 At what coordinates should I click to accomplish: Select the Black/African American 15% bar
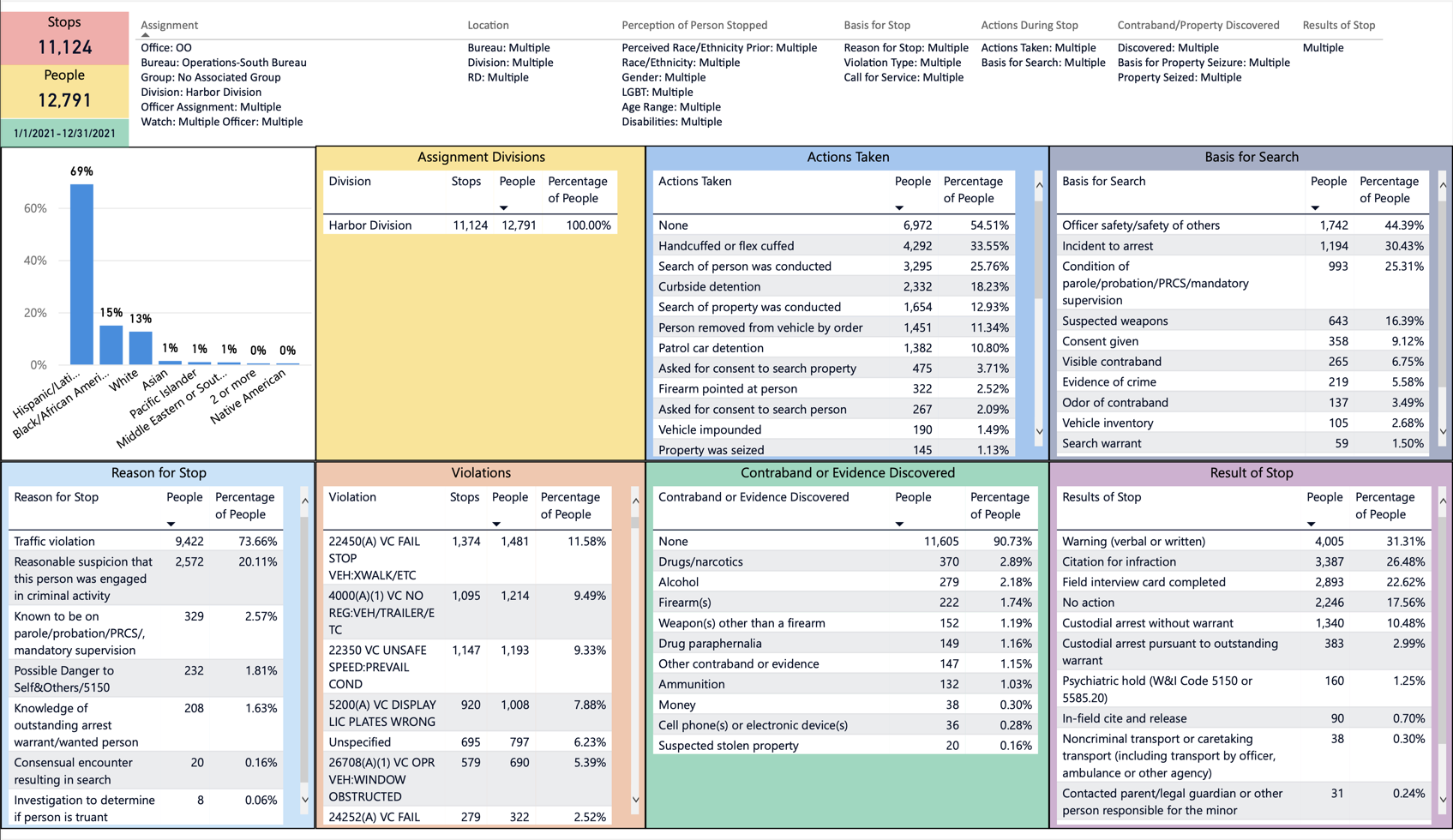(x=111, y=345)
